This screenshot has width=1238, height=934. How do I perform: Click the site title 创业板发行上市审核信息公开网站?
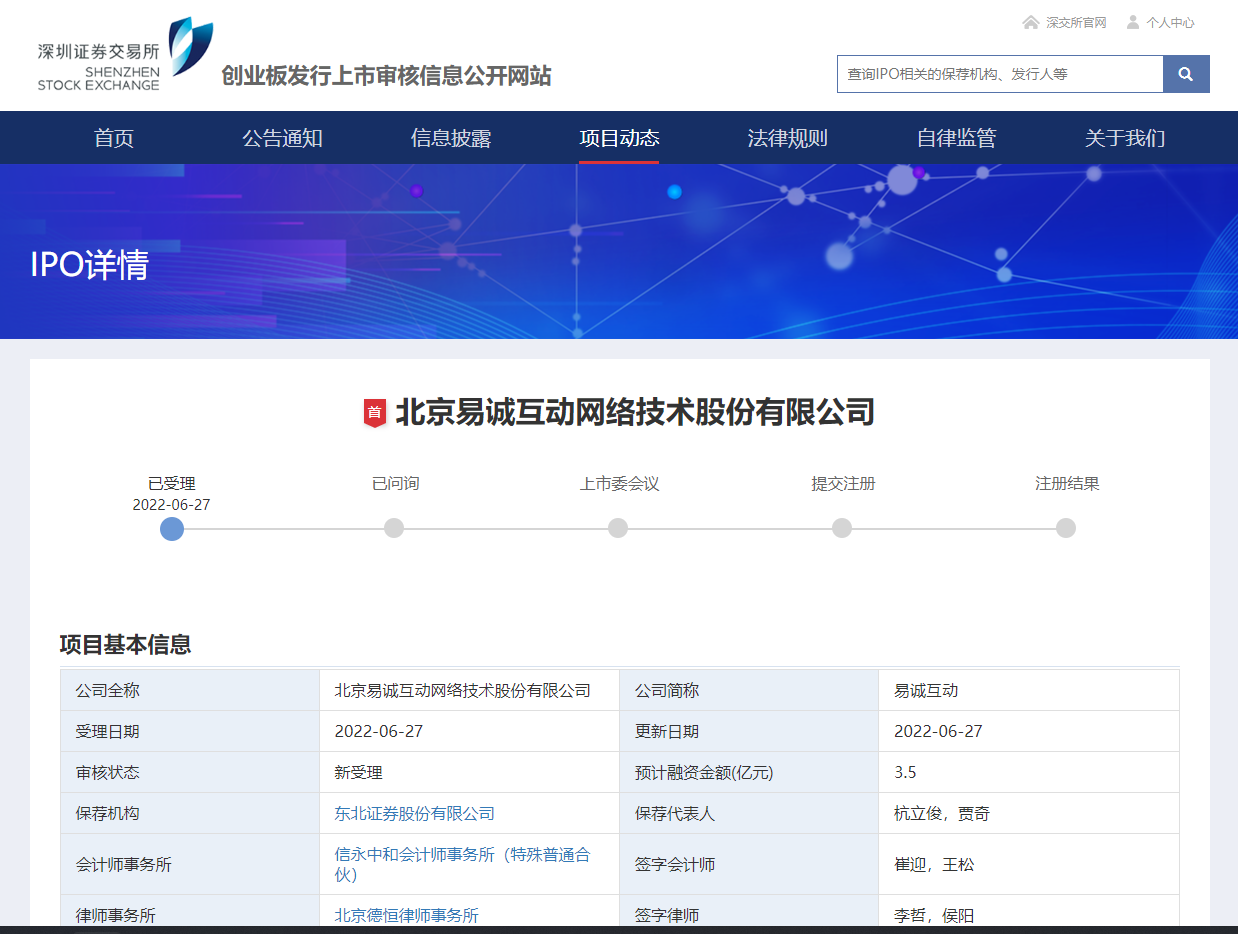[x=386, y=76]
